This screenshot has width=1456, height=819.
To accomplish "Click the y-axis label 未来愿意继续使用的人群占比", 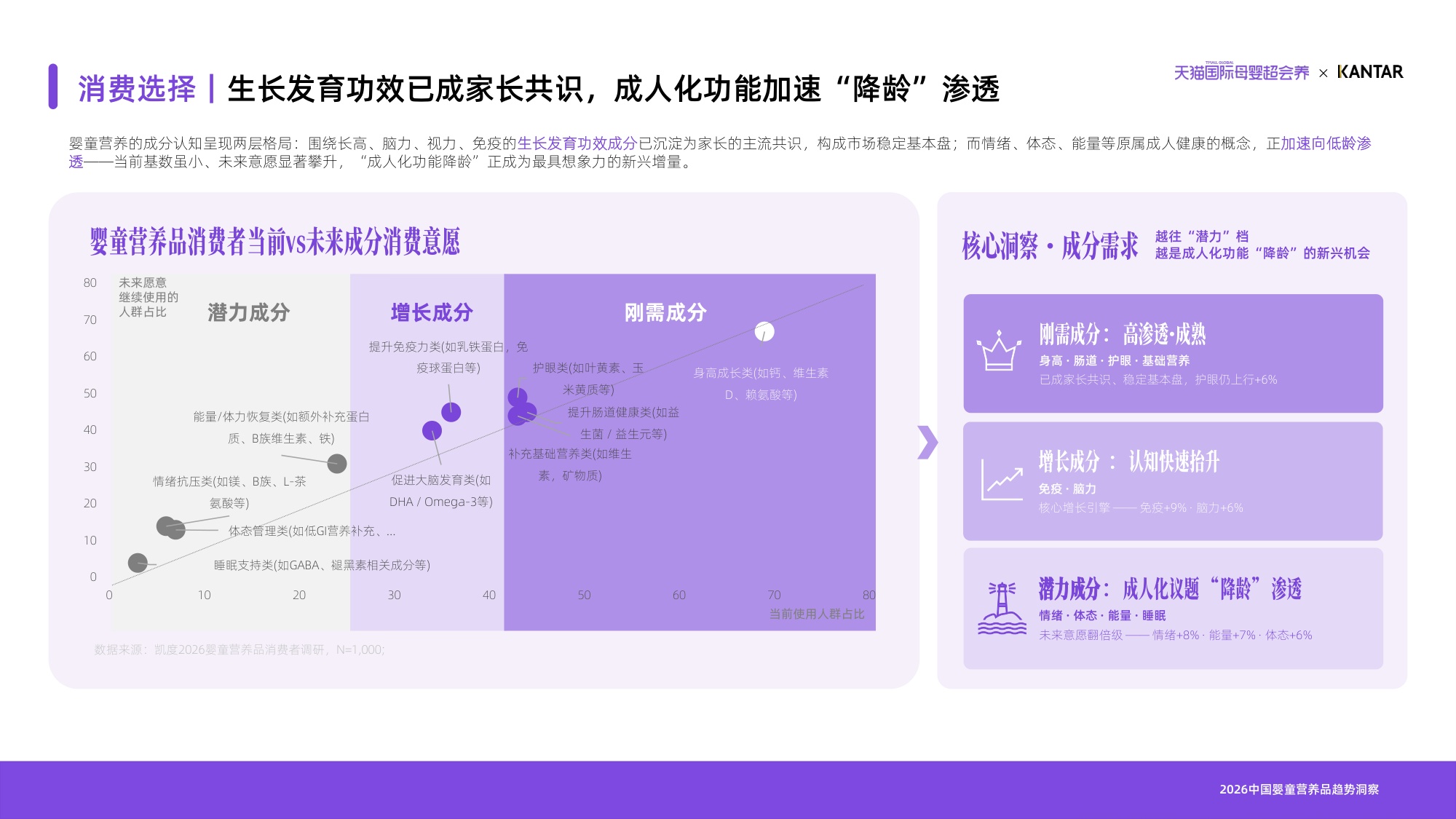I will click(x=149, y=297).
